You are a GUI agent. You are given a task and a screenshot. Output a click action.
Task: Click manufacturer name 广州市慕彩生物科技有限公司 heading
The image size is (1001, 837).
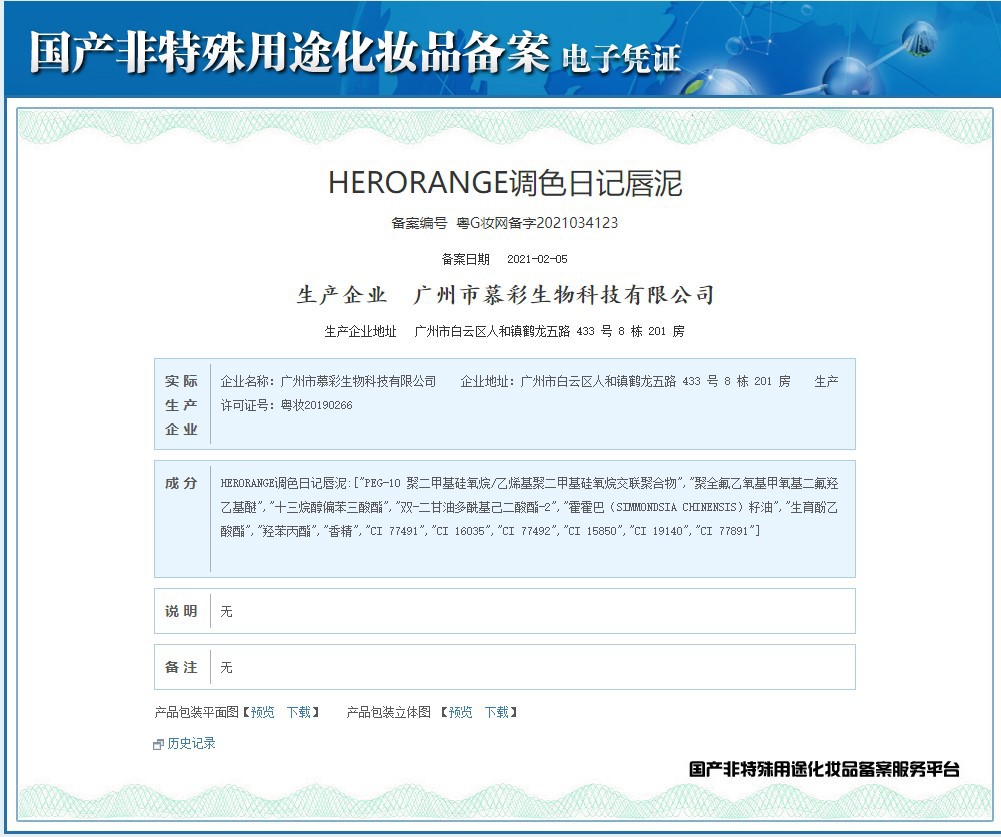click(x=564, y=295)
